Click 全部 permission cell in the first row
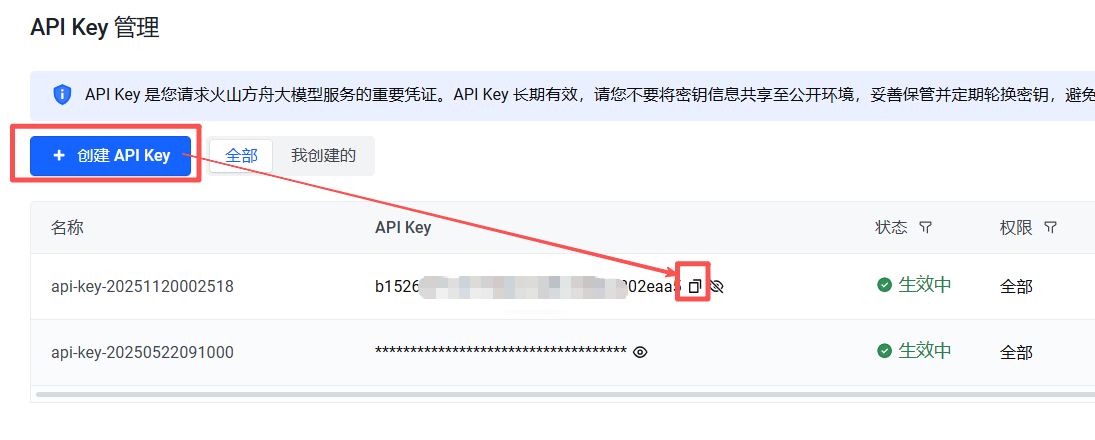The width and height of the screenshot is (1095, 440). 1016,286
